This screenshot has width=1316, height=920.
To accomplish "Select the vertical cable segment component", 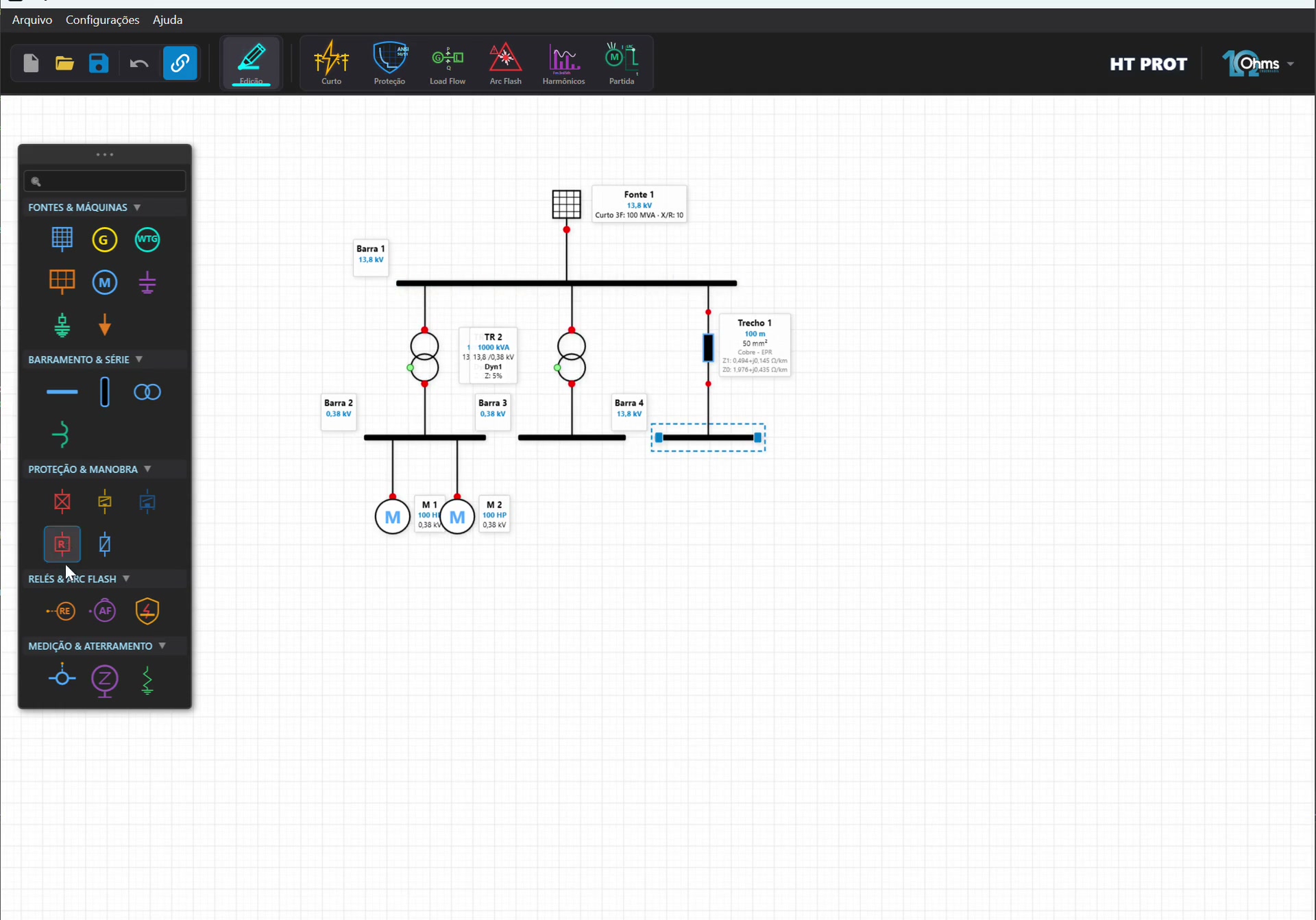I will click(104, 391).
